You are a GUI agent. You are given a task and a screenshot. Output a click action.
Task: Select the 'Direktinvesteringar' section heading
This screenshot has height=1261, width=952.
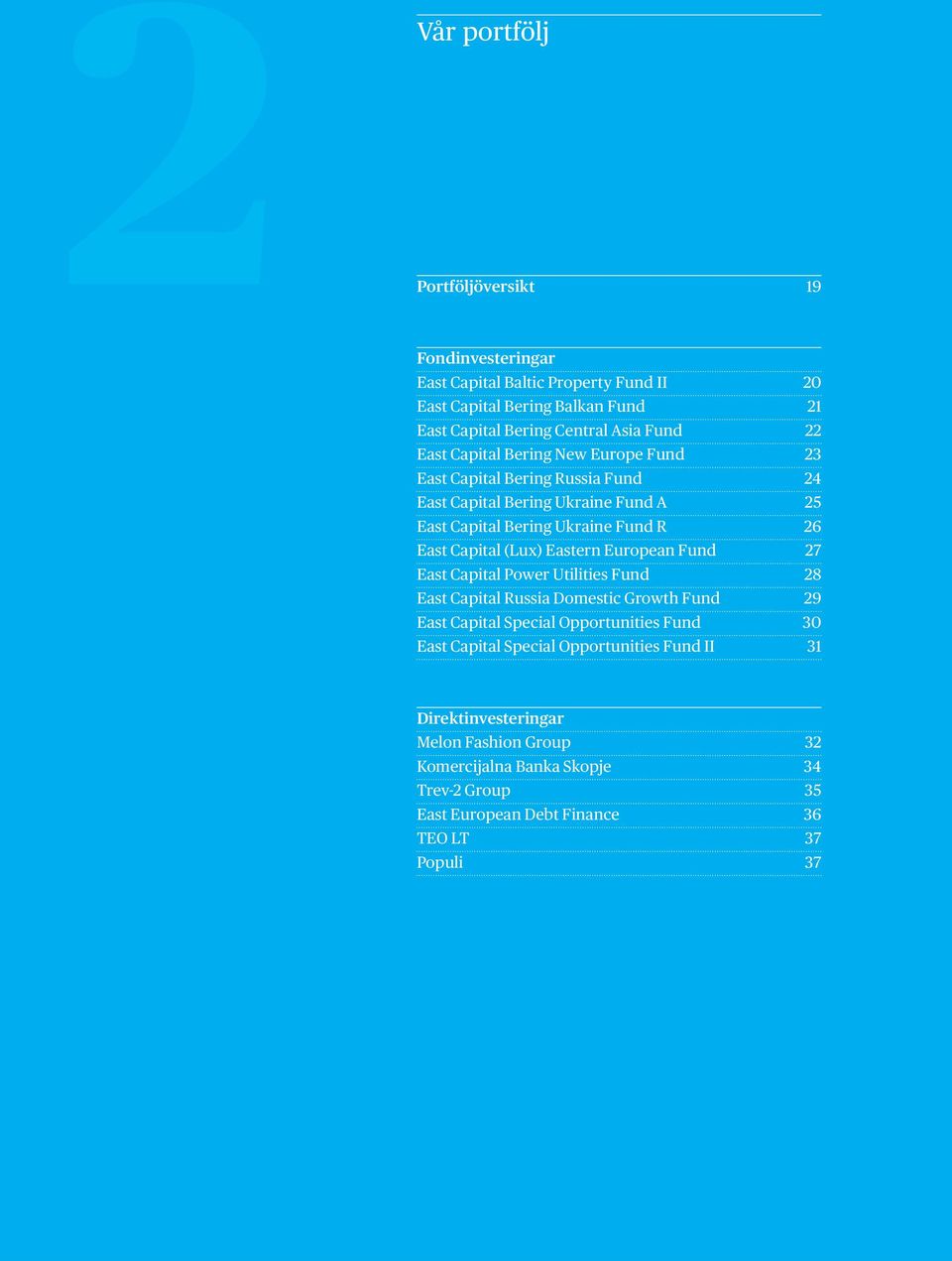(x=490, y=718)
